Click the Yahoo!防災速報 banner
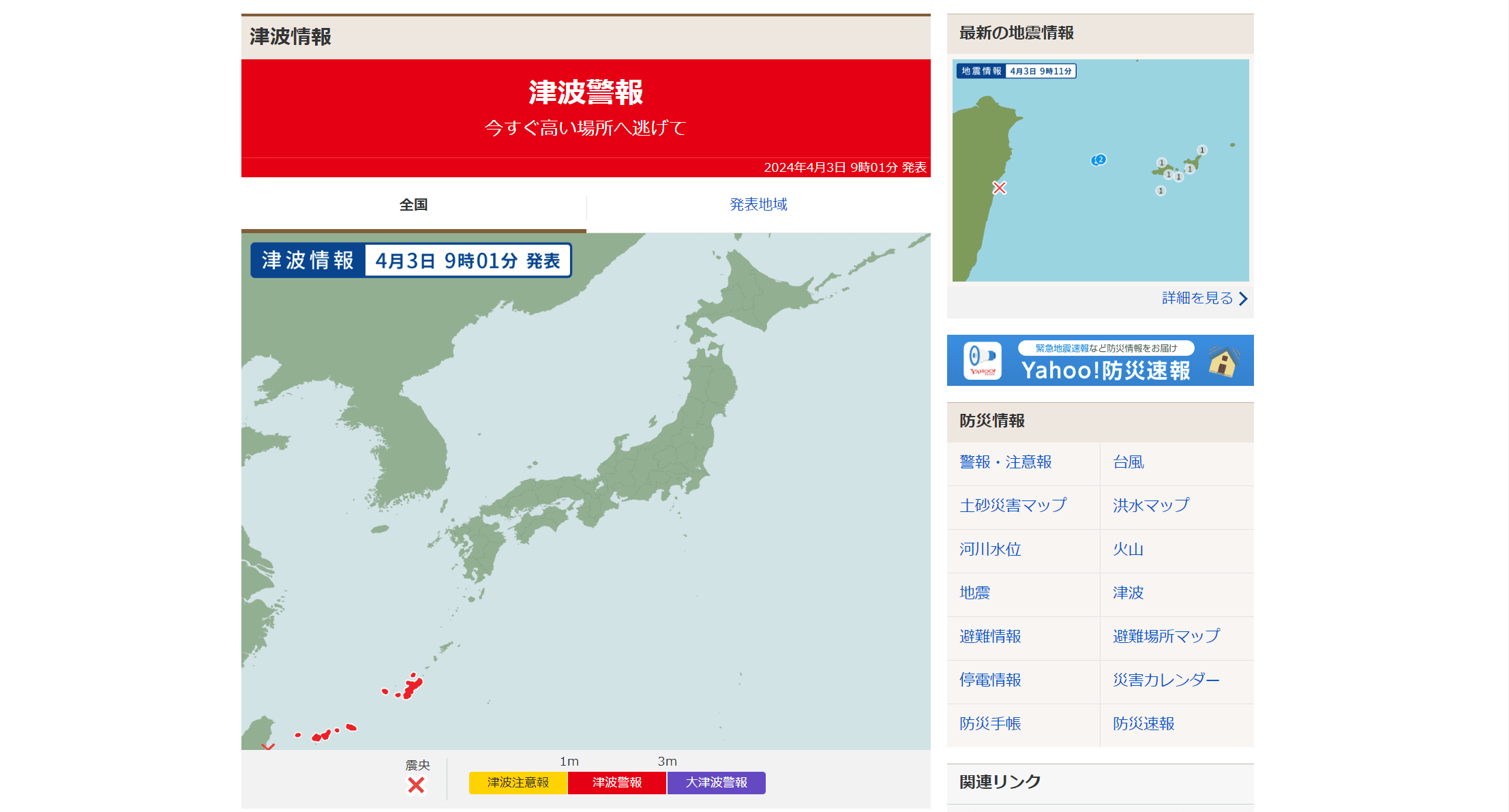Viewport: 1509px width, 812px height. pos(1105,369)
